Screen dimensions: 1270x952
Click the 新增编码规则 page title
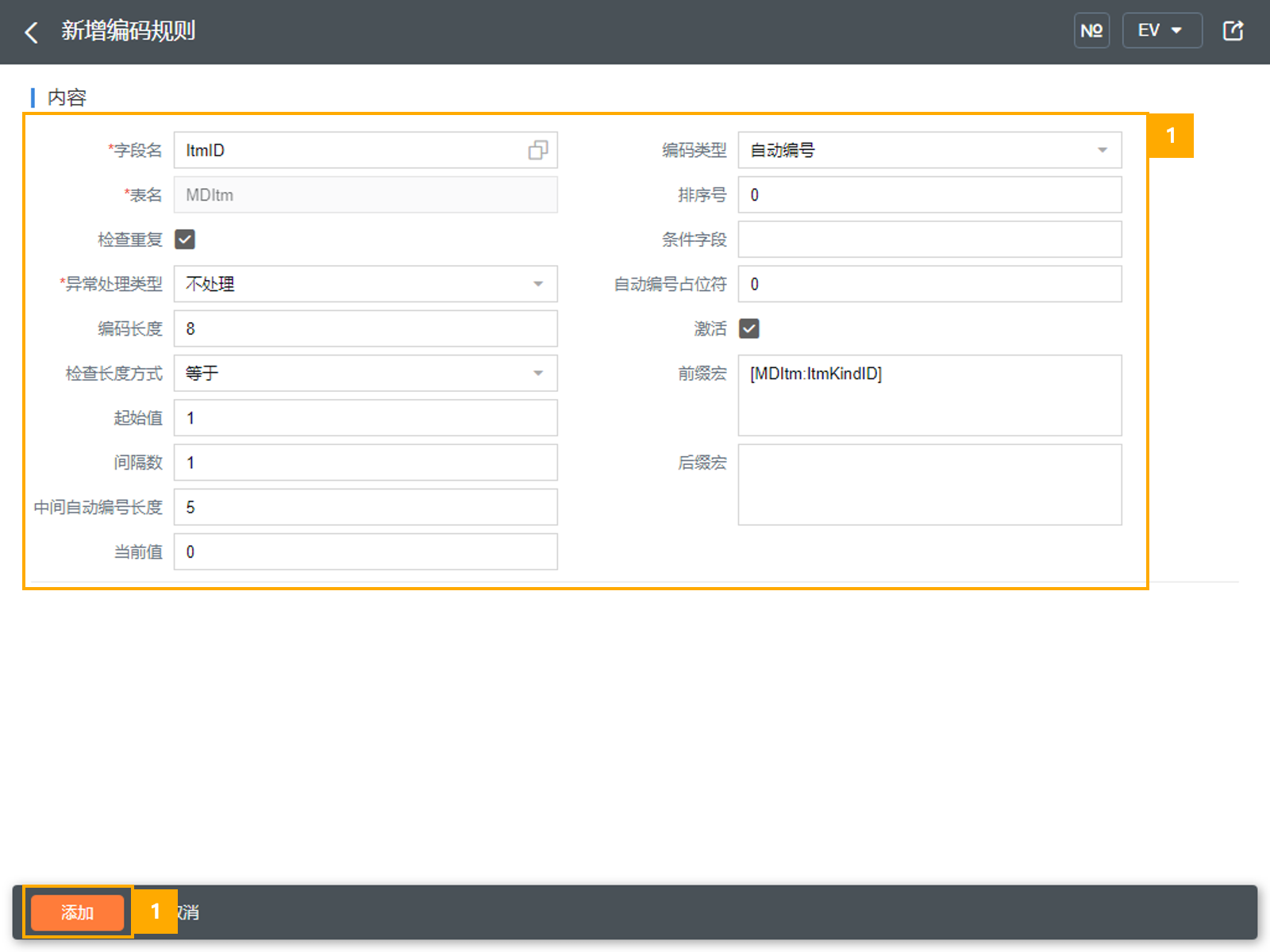click(128, 31)
